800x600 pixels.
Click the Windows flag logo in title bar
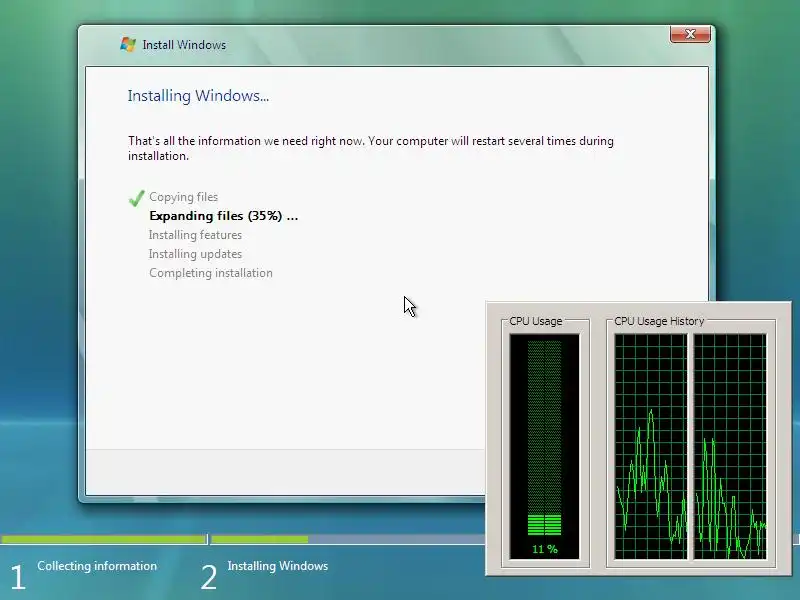(128, 44)
